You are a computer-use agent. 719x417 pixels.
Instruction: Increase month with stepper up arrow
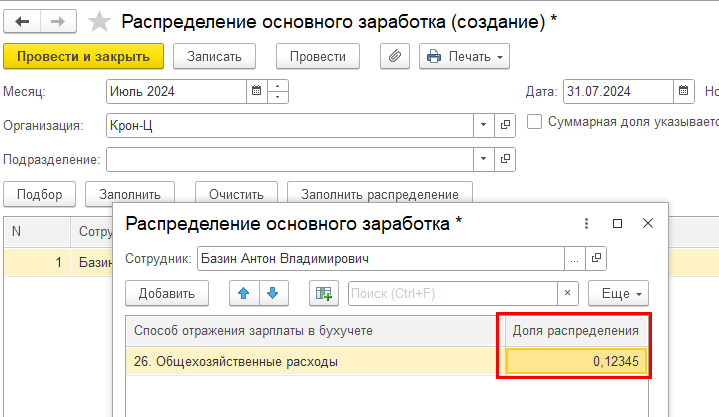click(277, 86)
